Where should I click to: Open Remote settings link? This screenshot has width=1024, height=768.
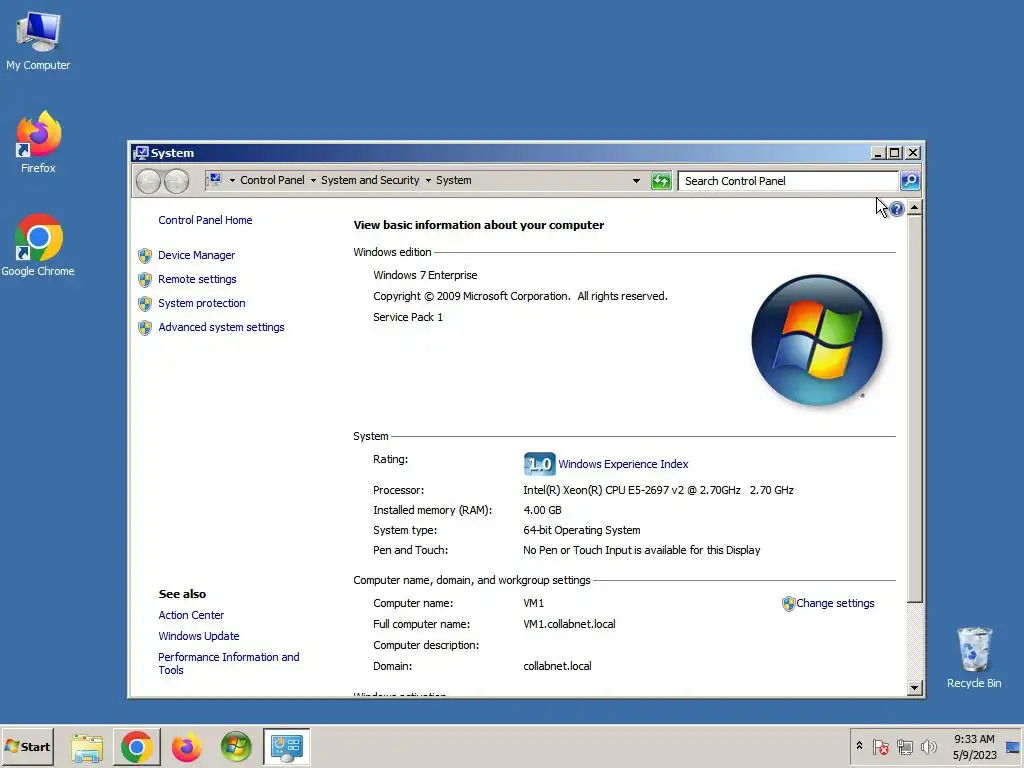pyautogui.click(x=197, y=280)
